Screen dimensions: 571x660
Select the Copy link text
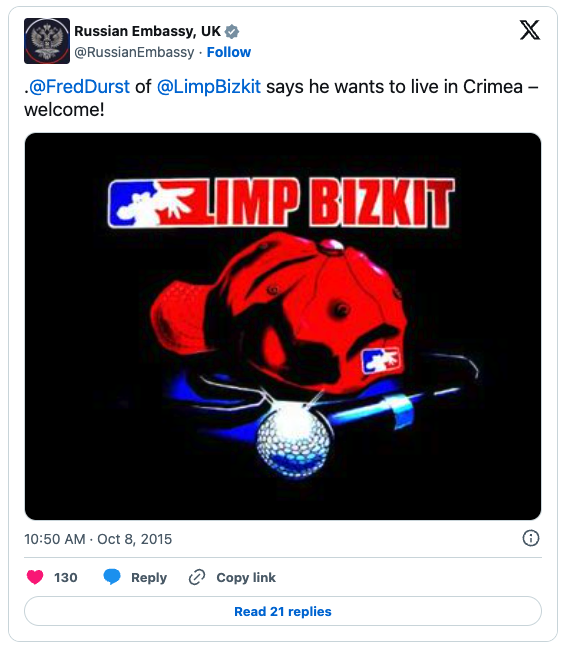246,578
